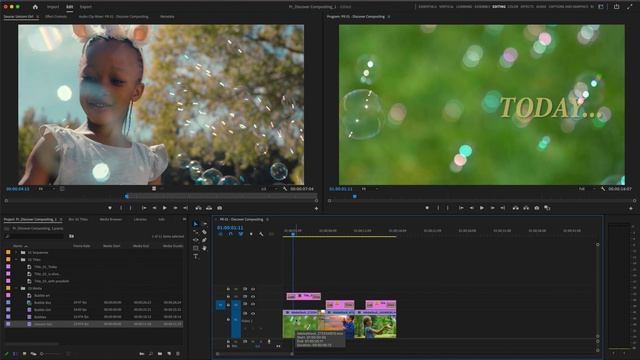The width and height of the screenshot is (640, 360).
Task: Toggle project writable green pencil icon
Action: tap(6, 354)
